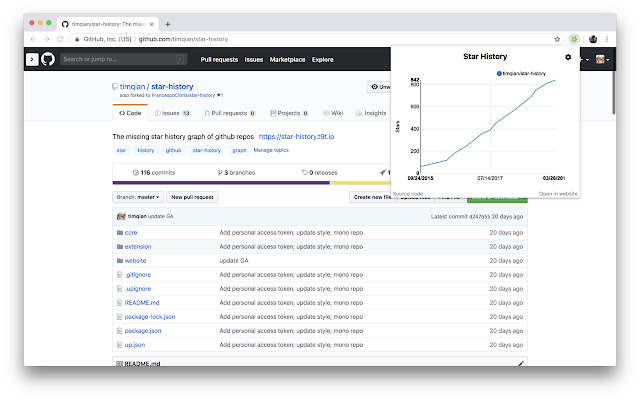The height and width of the screenshot is (400, 640).
Task: Open the Pull requests repository tab
Action: point(230,113)
